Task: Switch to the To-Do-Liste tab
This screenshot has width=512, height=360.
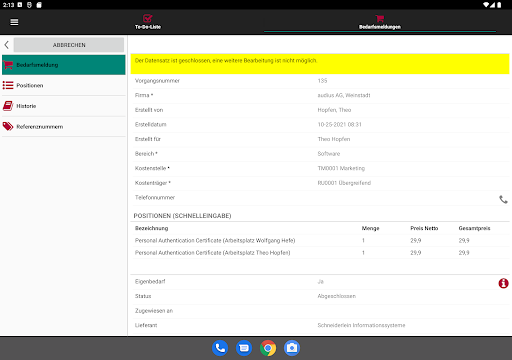Action: 148,22
